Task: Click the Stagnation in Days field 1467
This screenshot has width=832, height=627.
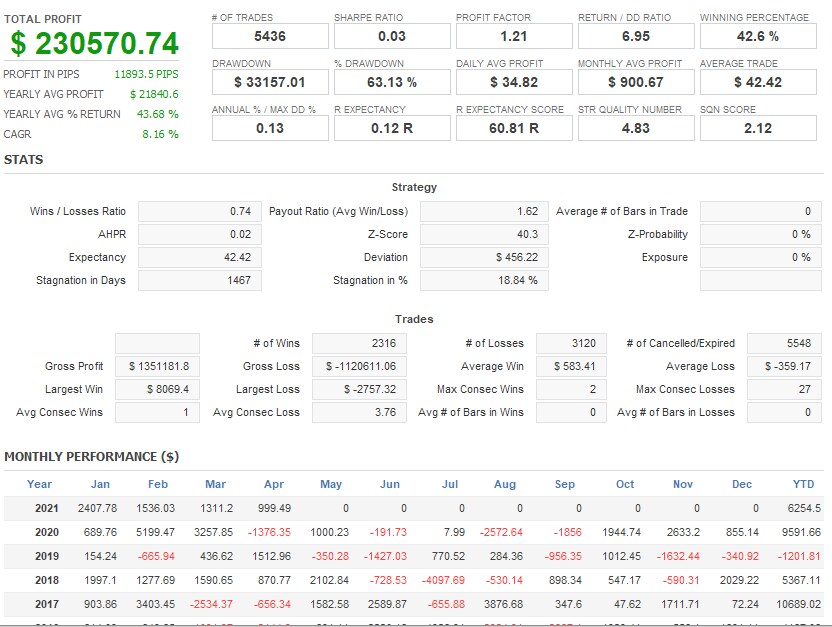Action: coord(200,280)
